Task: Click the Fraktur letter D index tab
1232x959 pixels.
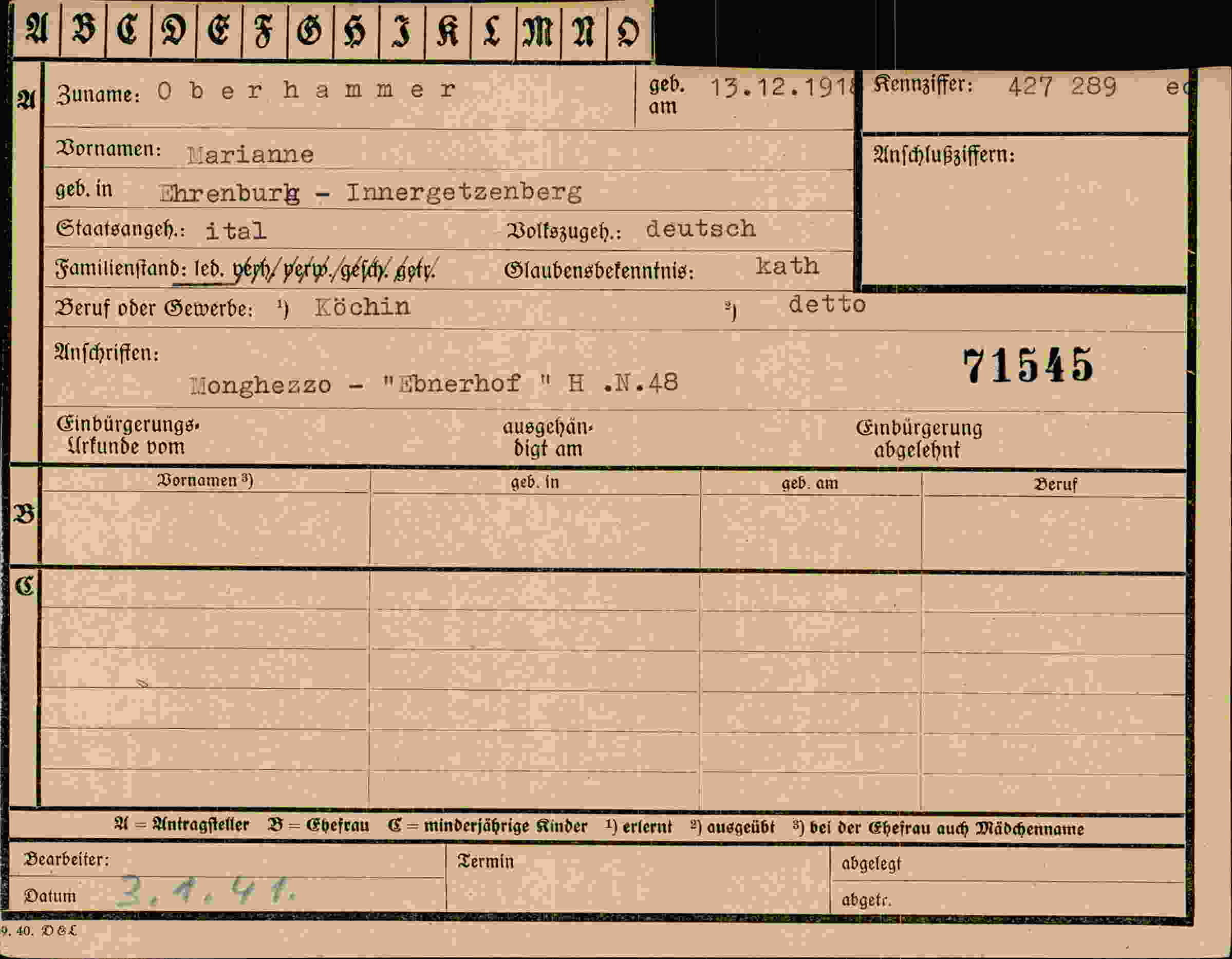Action: 173,29
